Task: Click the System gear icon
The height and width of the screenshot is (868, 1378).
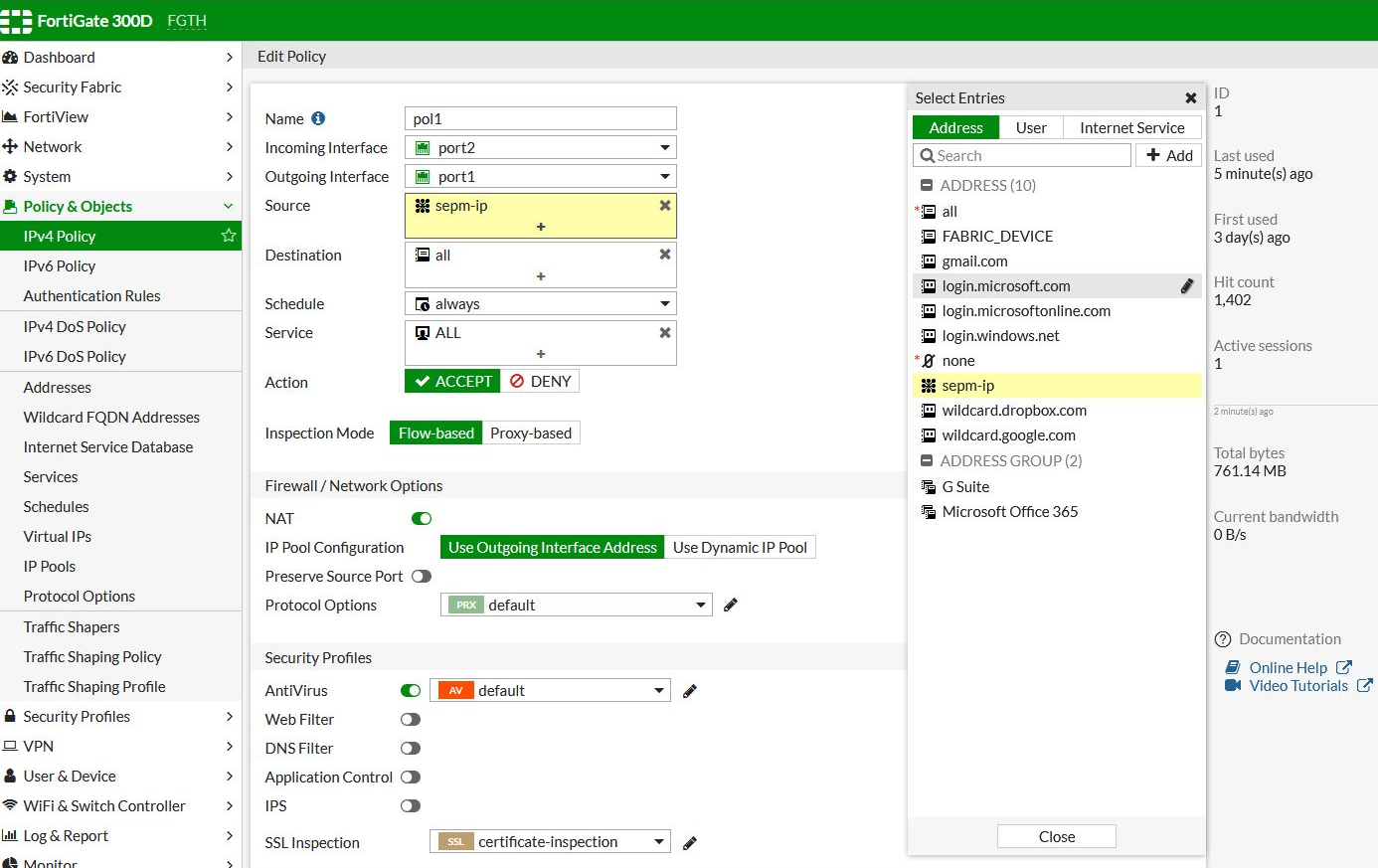Action: [x=10, y=177]
